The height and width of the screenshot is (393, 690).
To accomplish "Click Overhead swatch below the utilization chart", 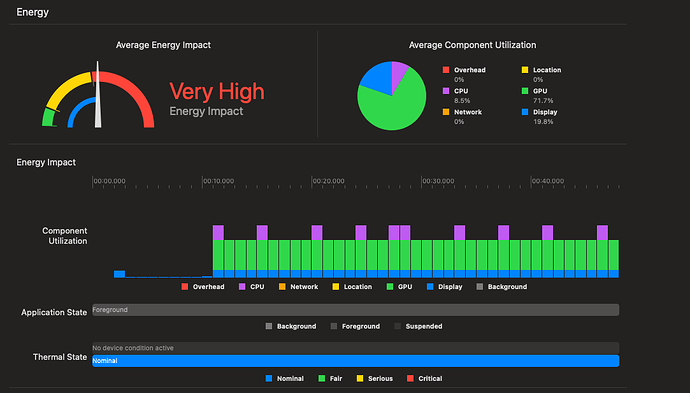I will (185, 286).
